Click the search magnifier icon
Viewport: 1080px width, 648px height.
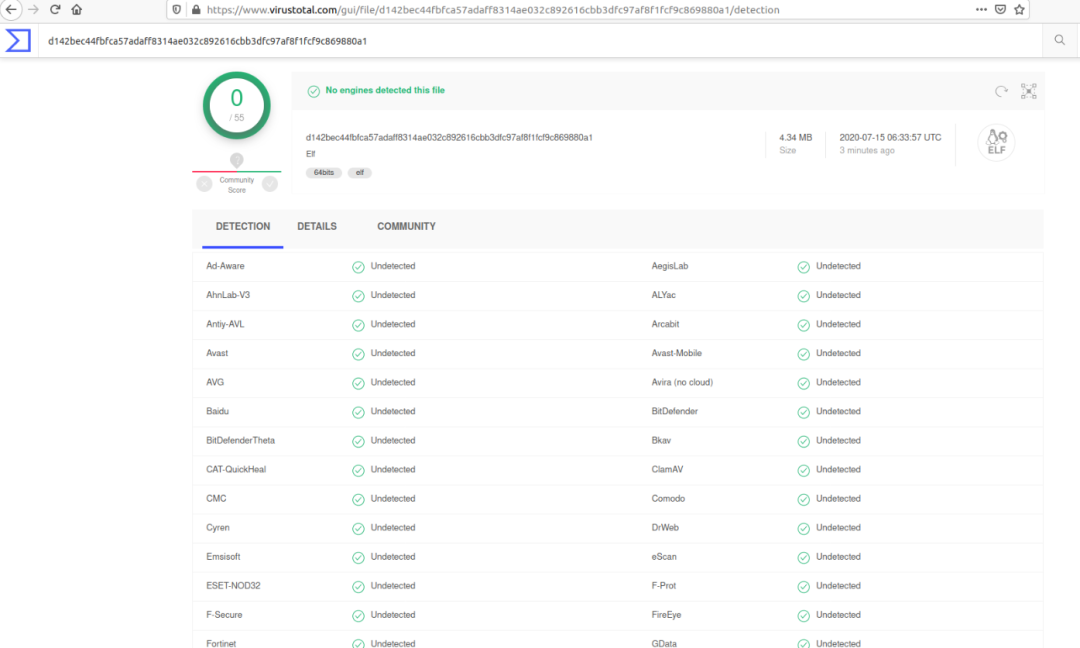tap(1059, 40)
